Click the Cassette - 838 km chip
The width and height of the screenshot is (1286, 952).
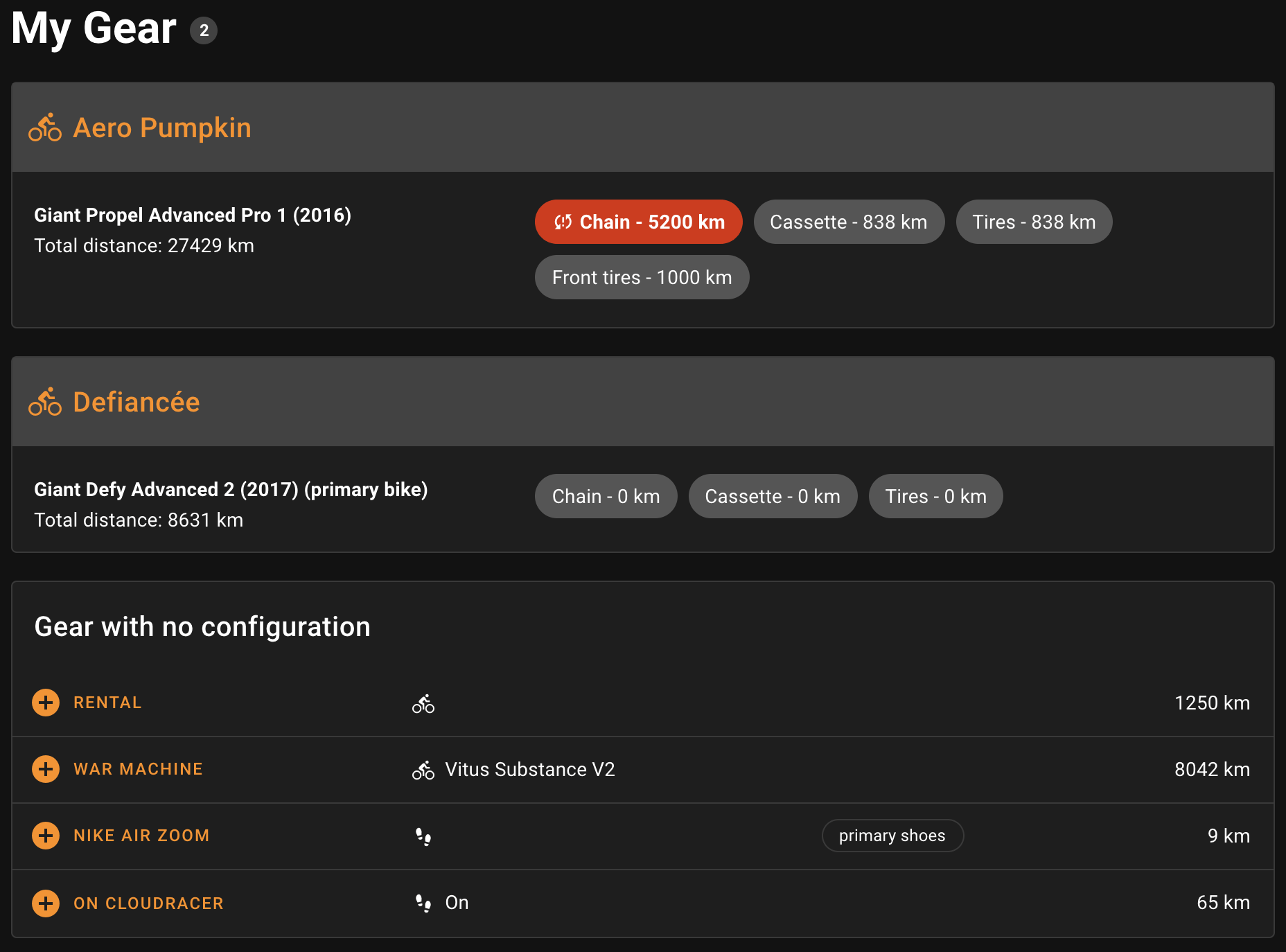point(849,222)
